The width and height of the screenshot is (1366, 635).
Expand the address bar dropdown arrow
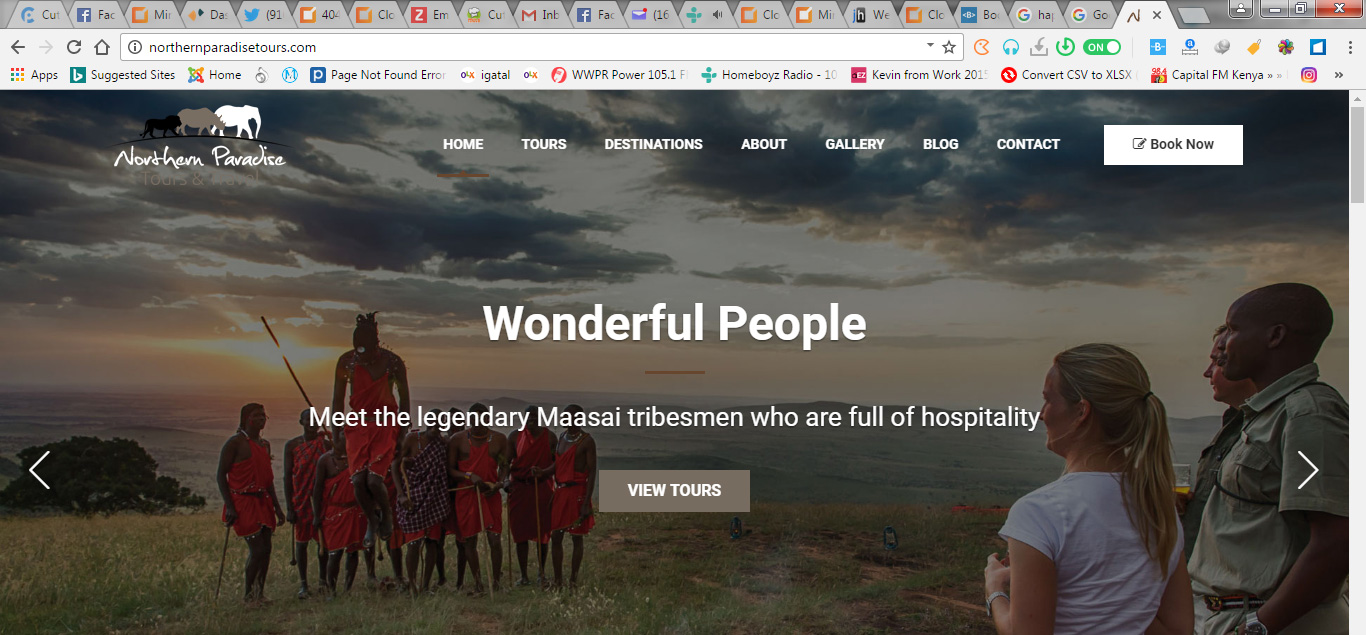point(930,46)
